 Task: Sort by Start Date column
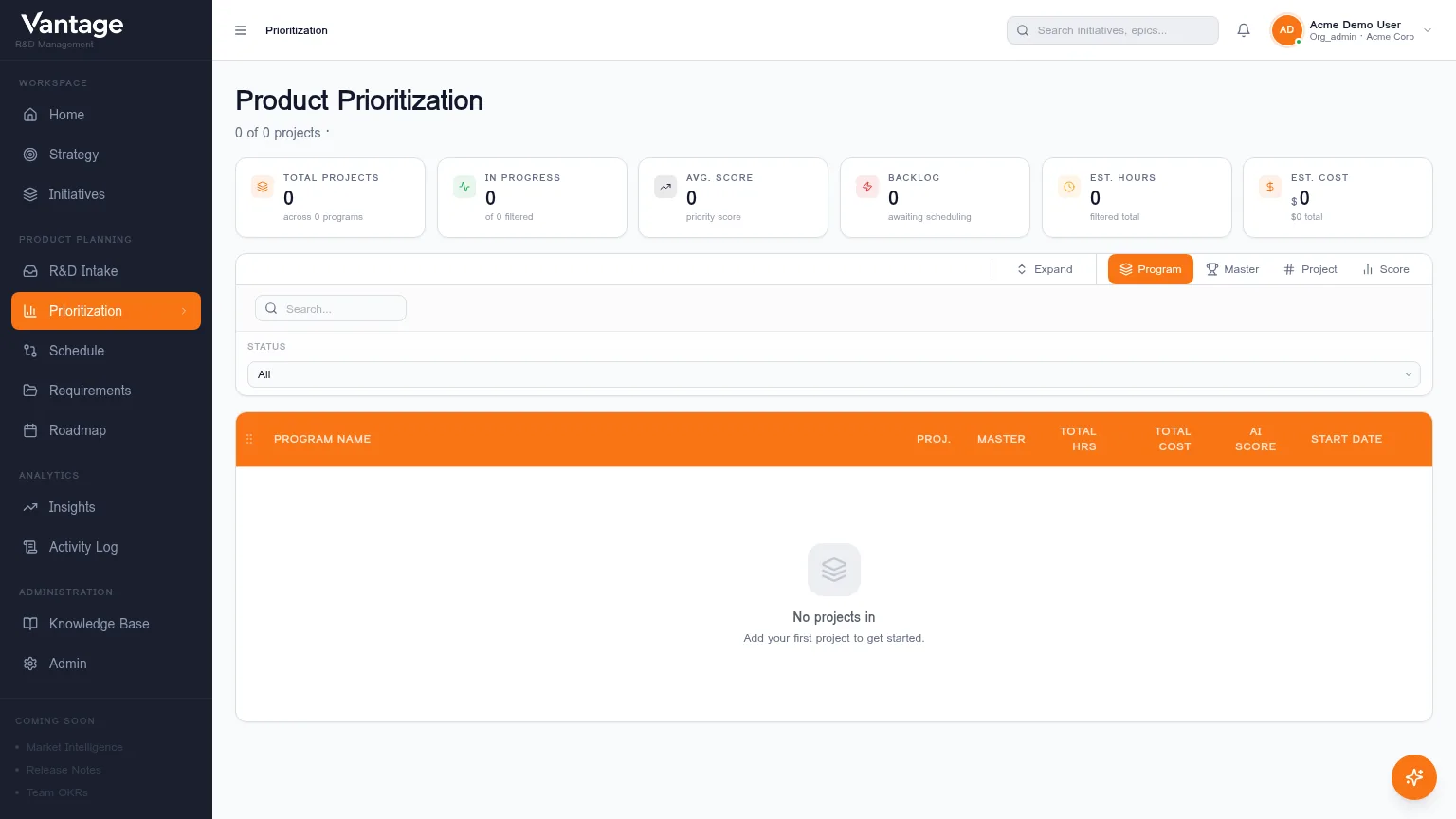pyautogui.click(x=1346, y=439)
